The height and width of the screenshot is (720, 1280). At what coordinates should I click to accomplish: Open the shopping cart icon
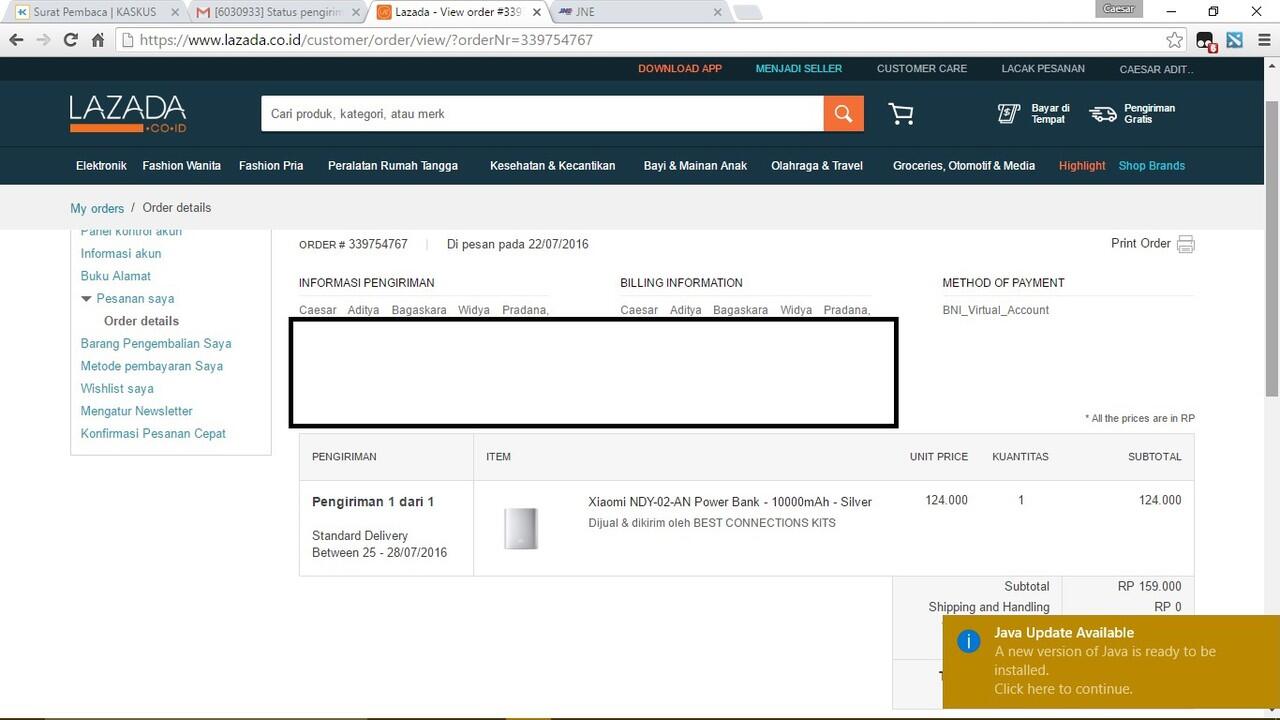pyautogui.click(x=901, y=114)
